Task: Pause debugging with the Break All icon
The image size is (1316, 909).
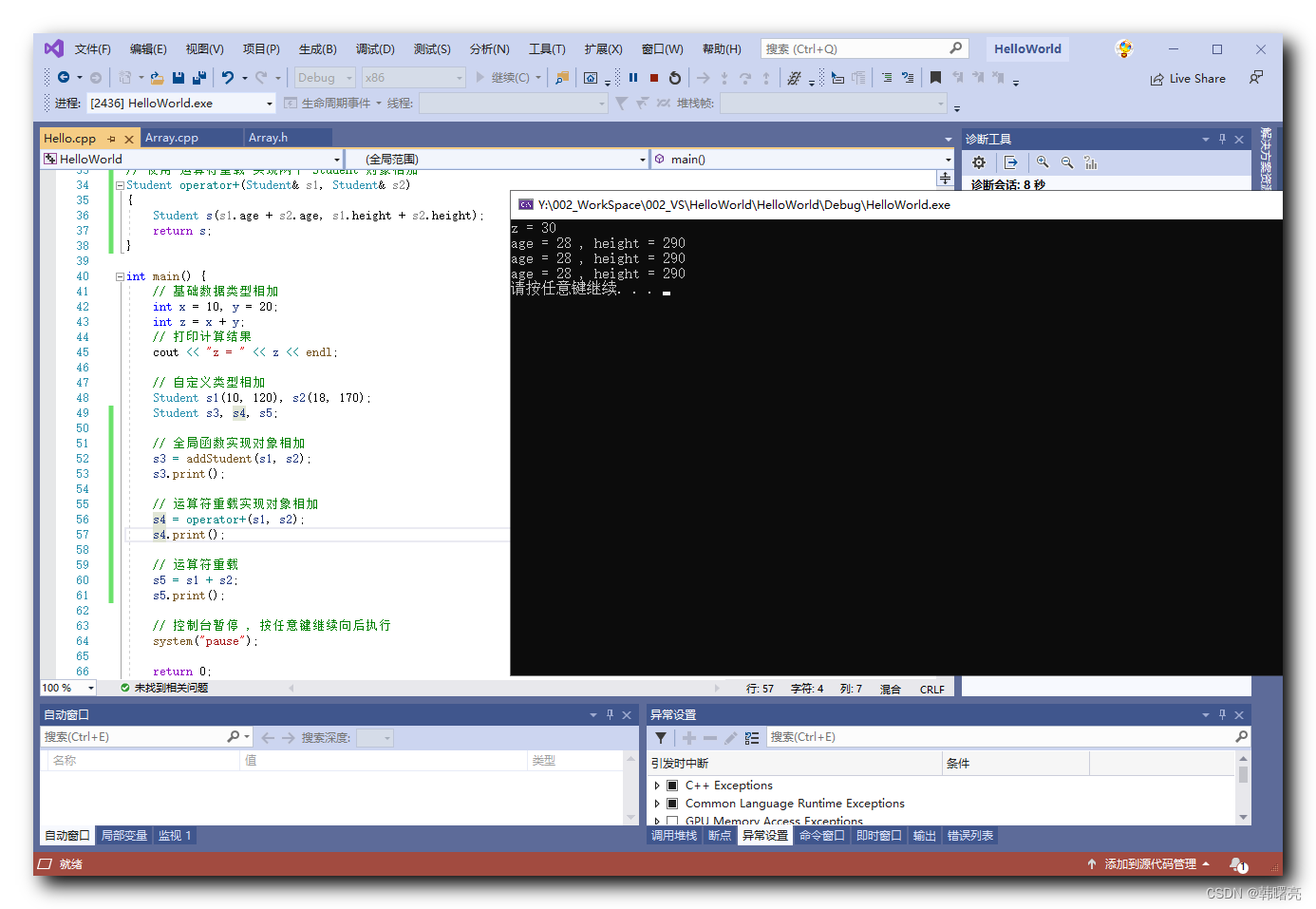Action: [x=633, y=78]
